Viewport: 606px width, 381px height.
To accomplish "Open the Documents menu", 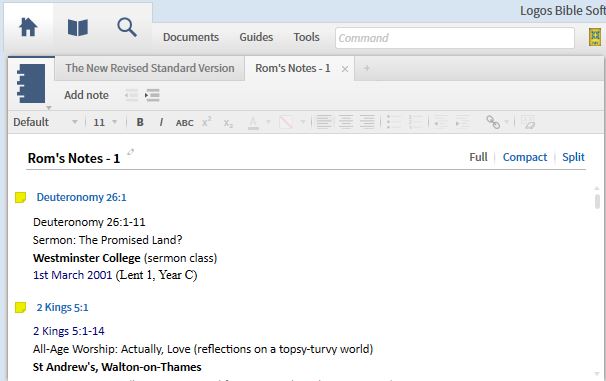I will click(x=191, y=37).
